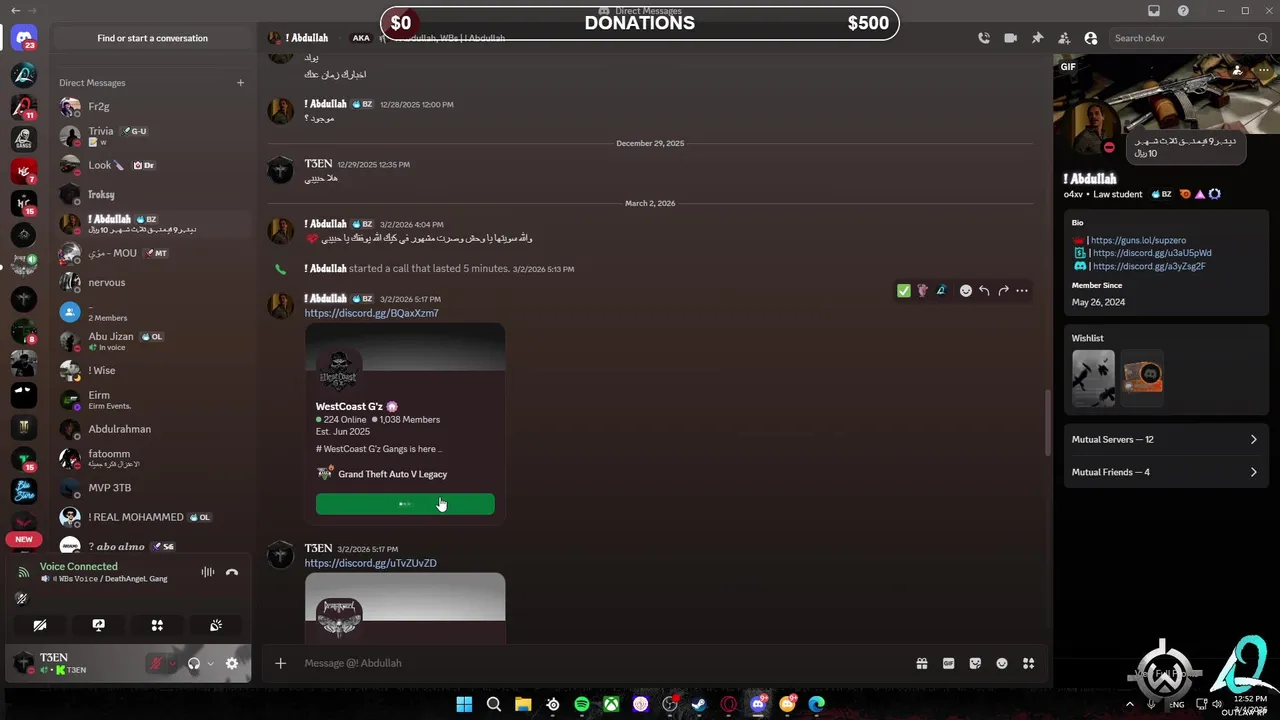Start a video call with Abdullah
The image size is (1280, 720).
pyautogui.click(x=1011, y=38)
